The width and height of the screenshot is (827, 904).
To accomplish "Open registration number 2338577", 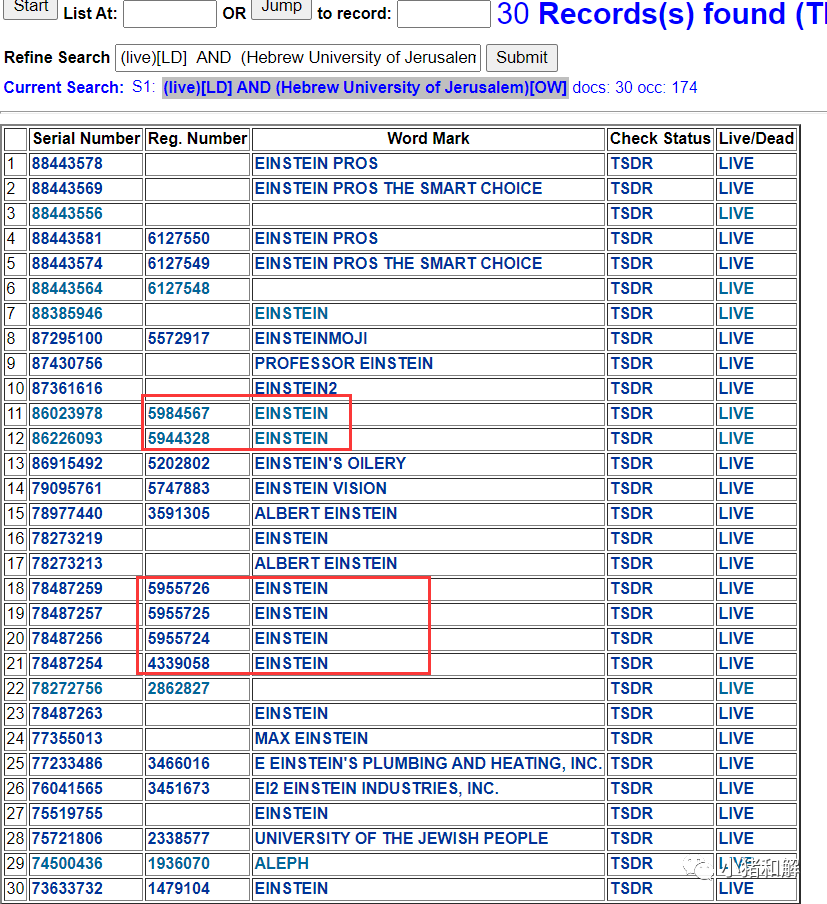I will pos(179,838).
